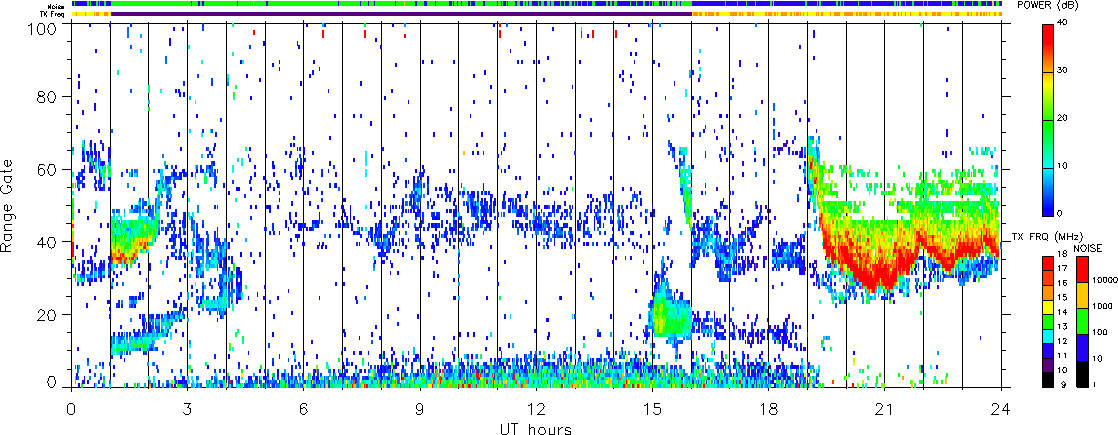The image size is (1118, 435).
Task: Click the "6" tick on UT hours axis
Action: pyautogui.click(x=304, y=409)
